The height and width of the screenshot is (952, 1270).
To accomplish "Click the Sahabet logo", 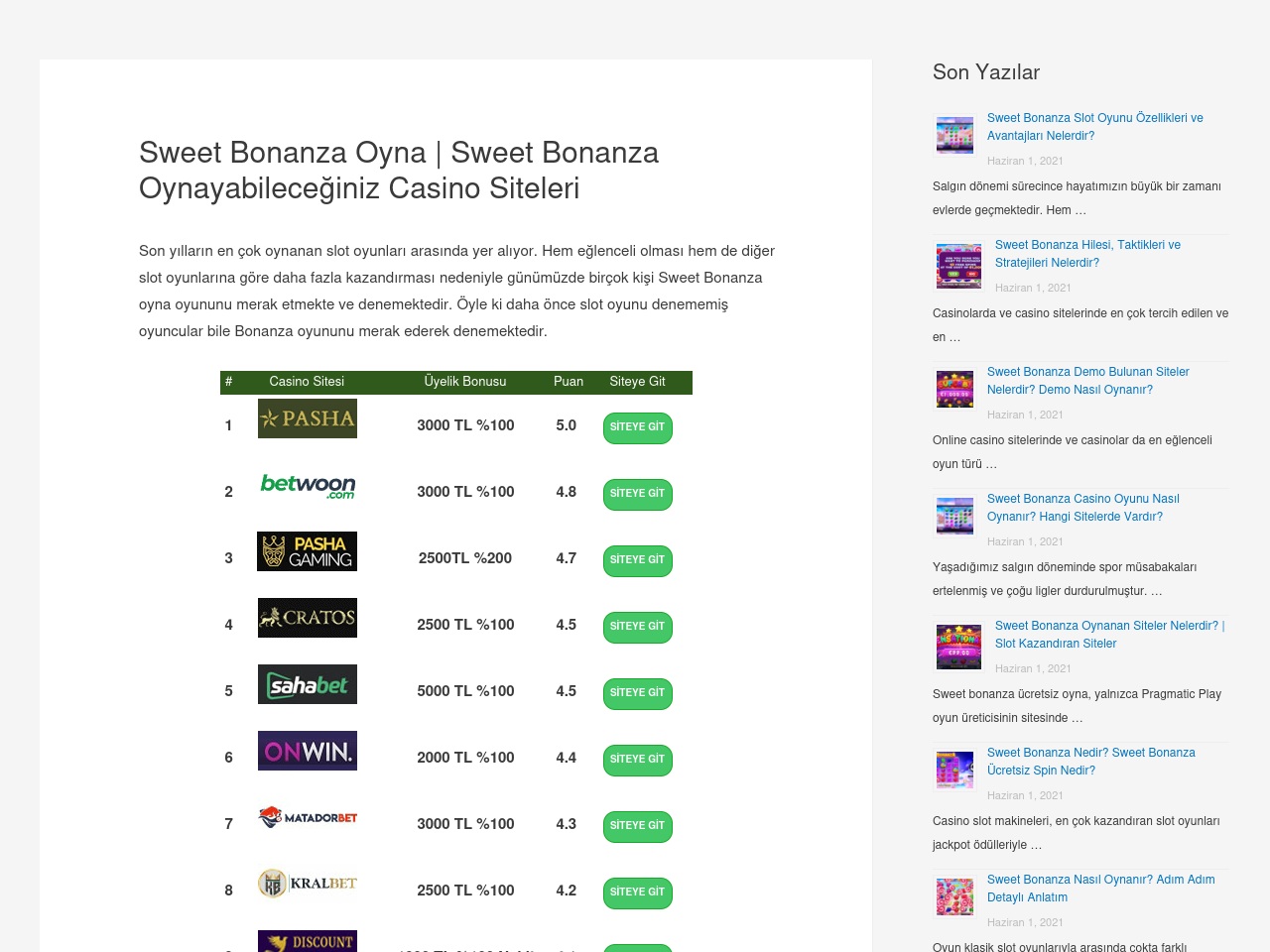I will (x=308, y=684).
